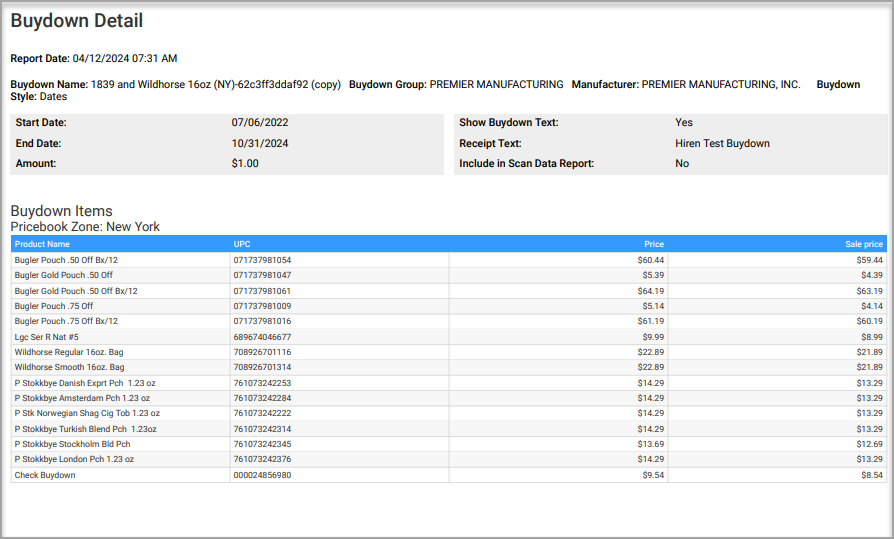Click the amount value $1.00
Image resolution: width=894 pixels, height=539 pixels.
click(245, 164)
